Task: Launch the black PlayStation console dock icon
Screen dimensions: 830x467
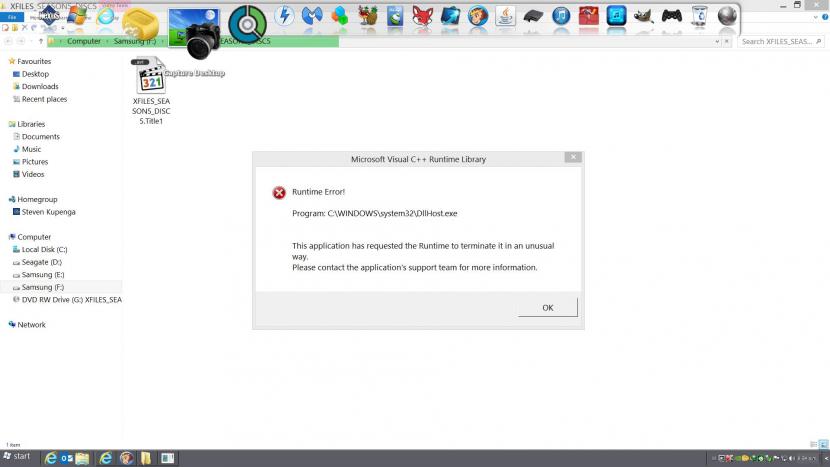Action: point(533,17)
